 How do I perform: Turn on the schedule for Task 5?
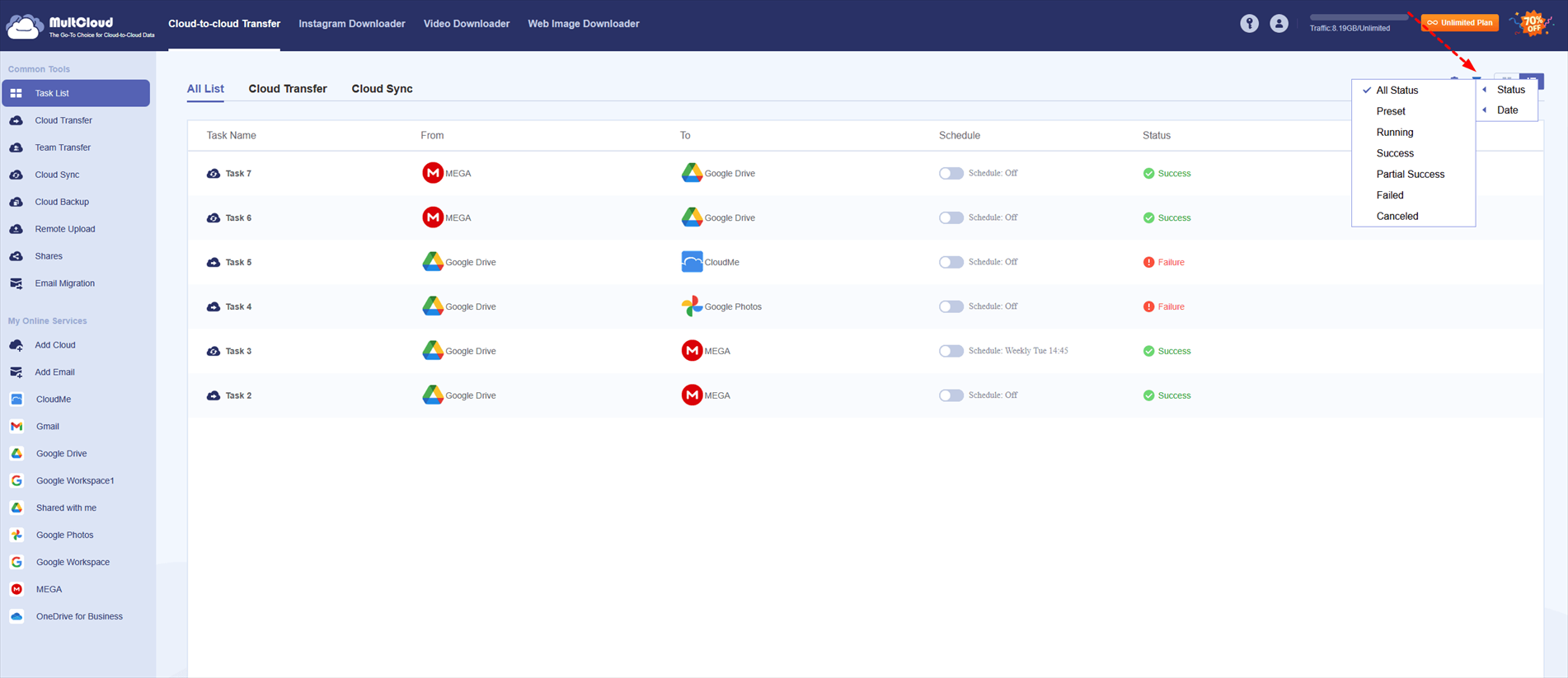click(x=951, y=262)
